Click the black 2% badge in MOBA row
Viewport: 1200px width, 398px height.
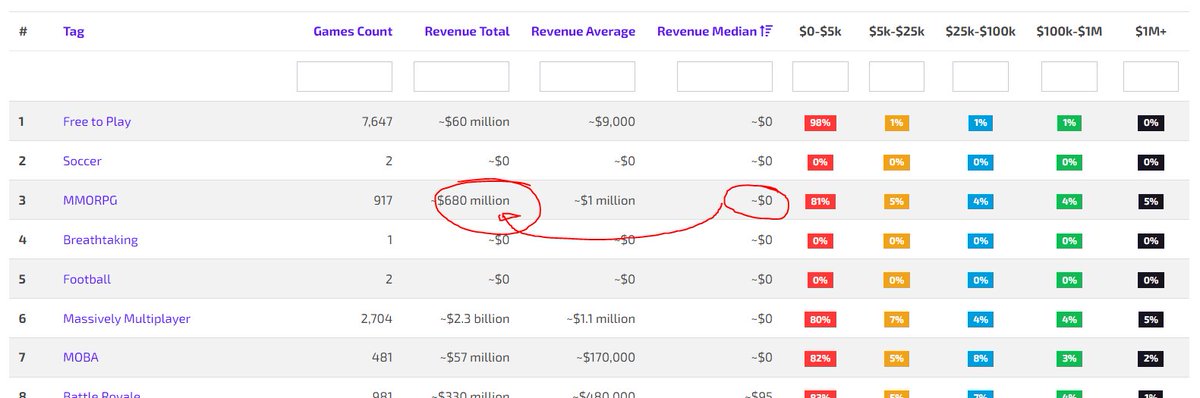coord(1151,358)
